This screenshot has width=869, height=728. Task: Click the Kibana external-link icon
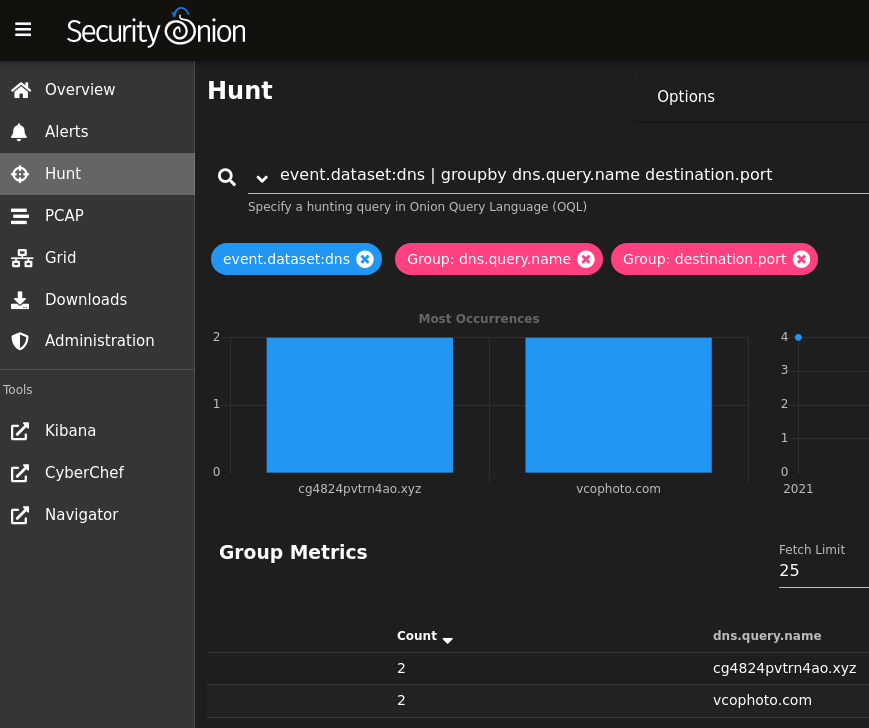[20, 431]
